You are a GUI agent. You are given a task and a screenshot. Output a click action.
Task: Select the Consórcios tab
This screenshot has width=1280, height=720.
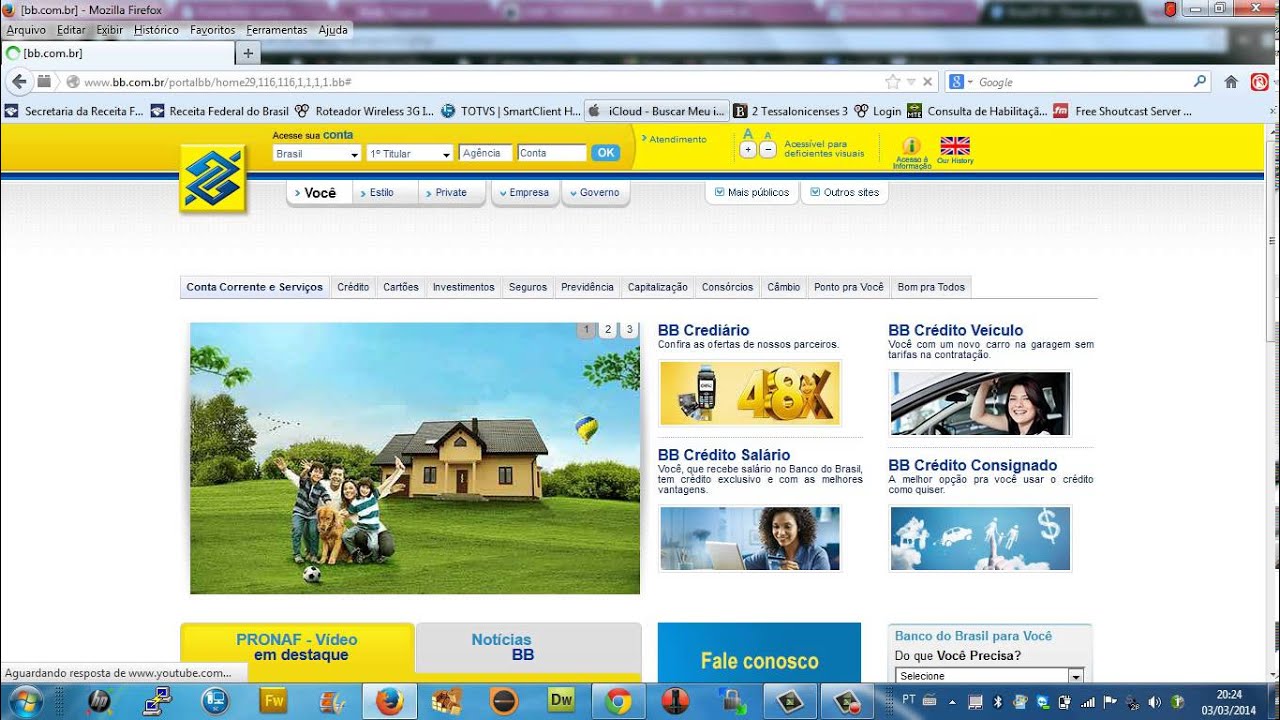tap(727, 287)
